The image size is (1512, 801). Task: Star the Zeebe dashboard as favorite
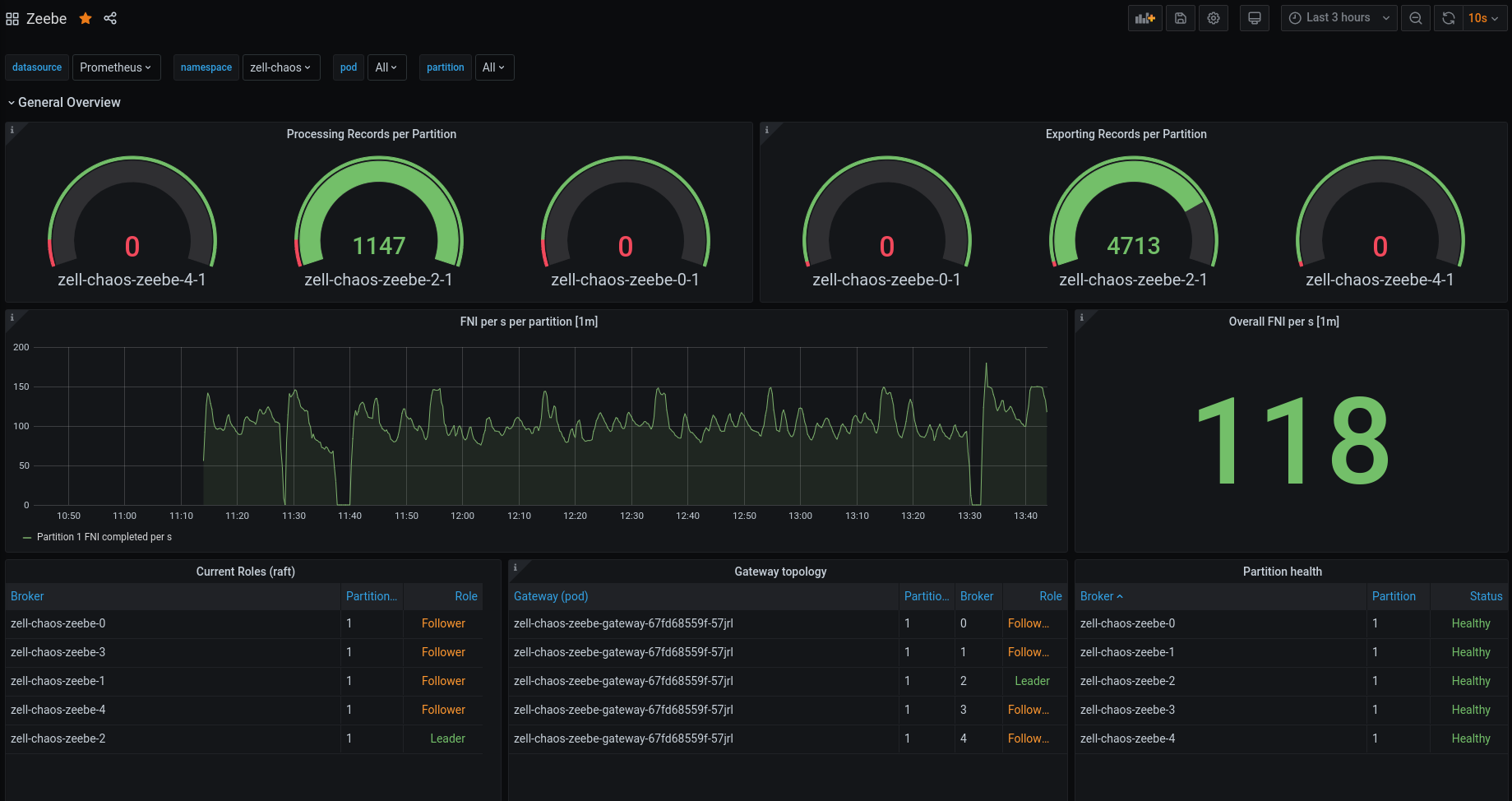point(86,18)
